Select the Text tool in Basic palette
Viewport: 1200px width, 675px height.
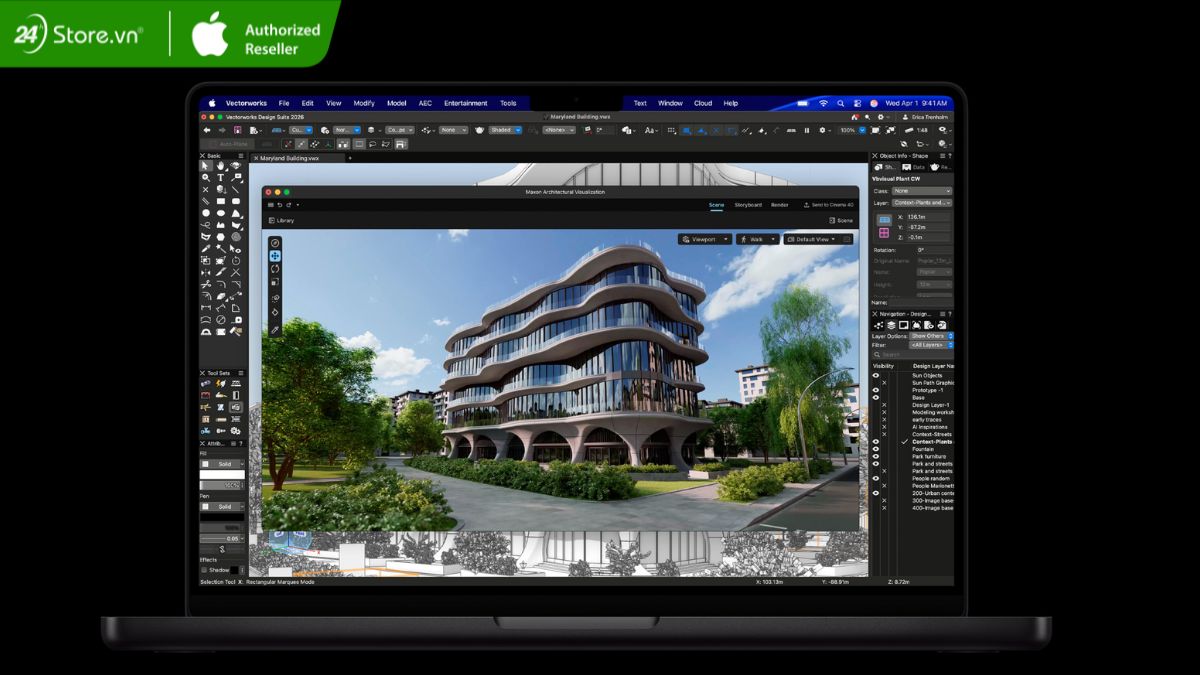point(220,178)
